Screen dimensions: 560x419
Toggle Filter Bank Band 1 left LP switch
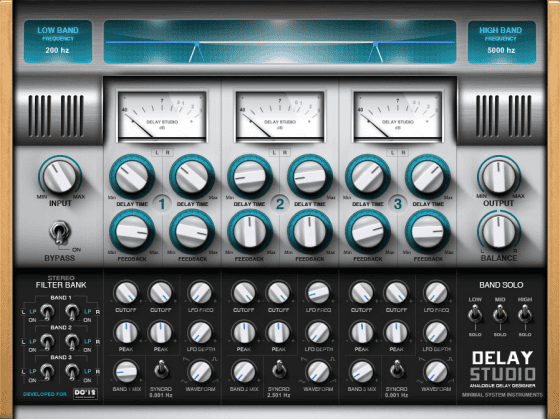tap(47, 312)
